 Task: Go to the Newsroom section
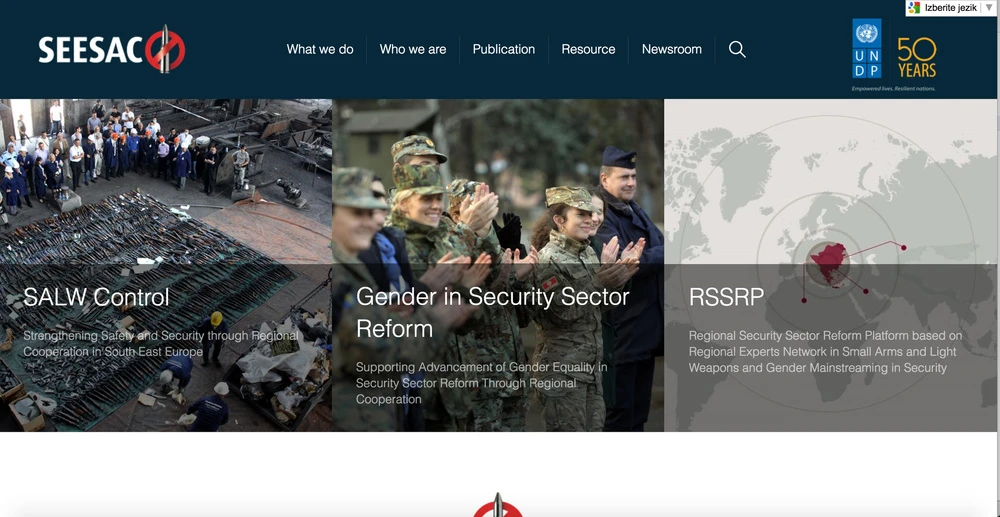(x=672, y=49)
